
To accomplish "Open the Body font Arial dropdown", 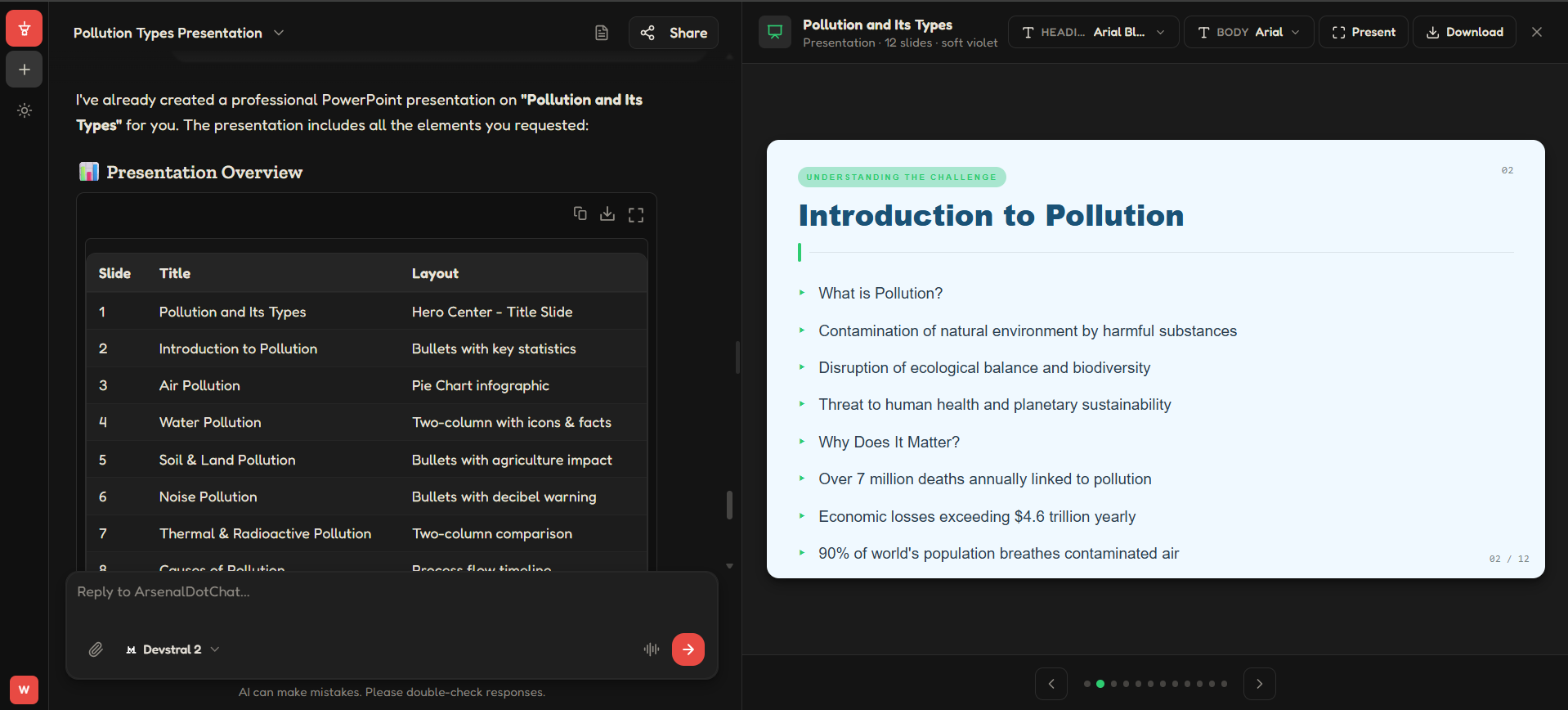I will tap(1248, 32).
